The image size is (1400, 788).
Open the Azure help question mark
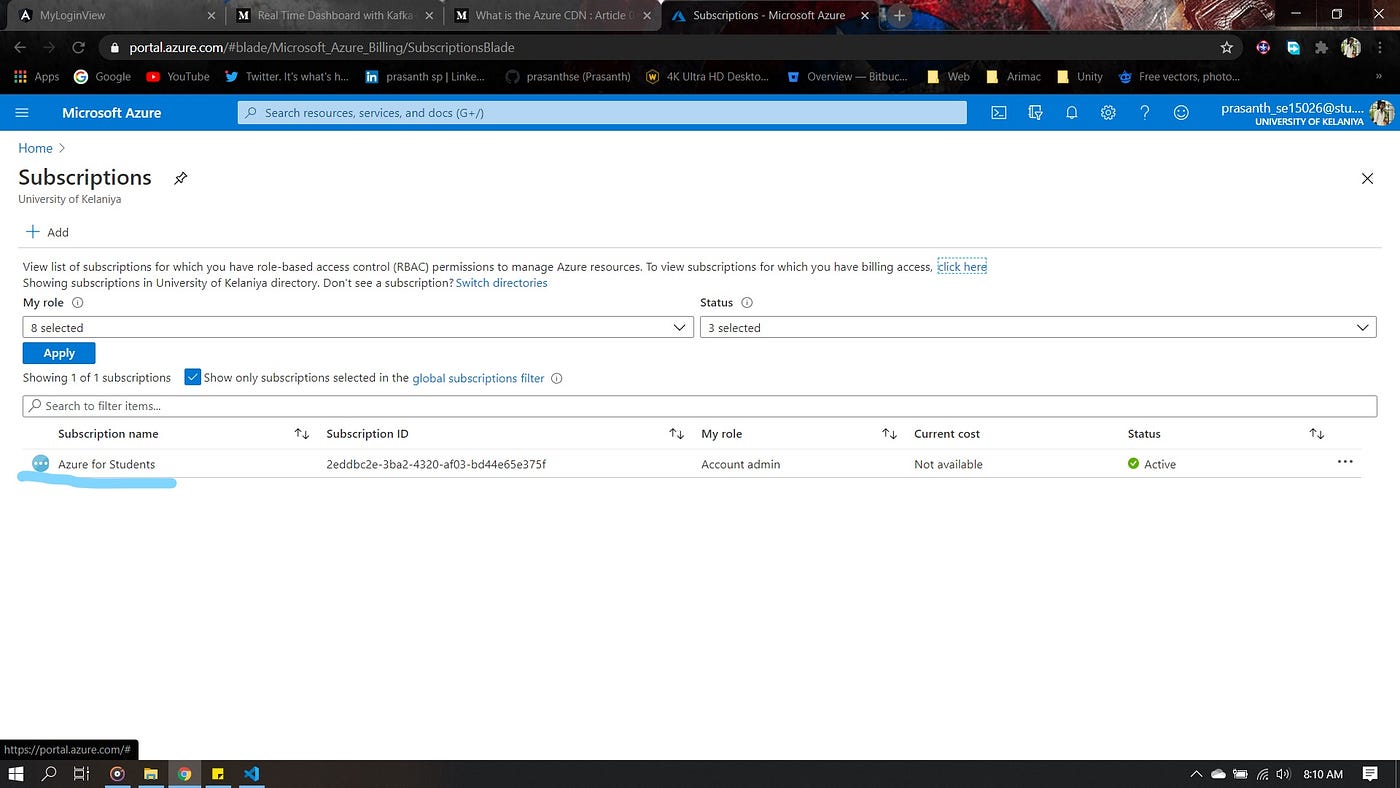[x=1145, y=113]
